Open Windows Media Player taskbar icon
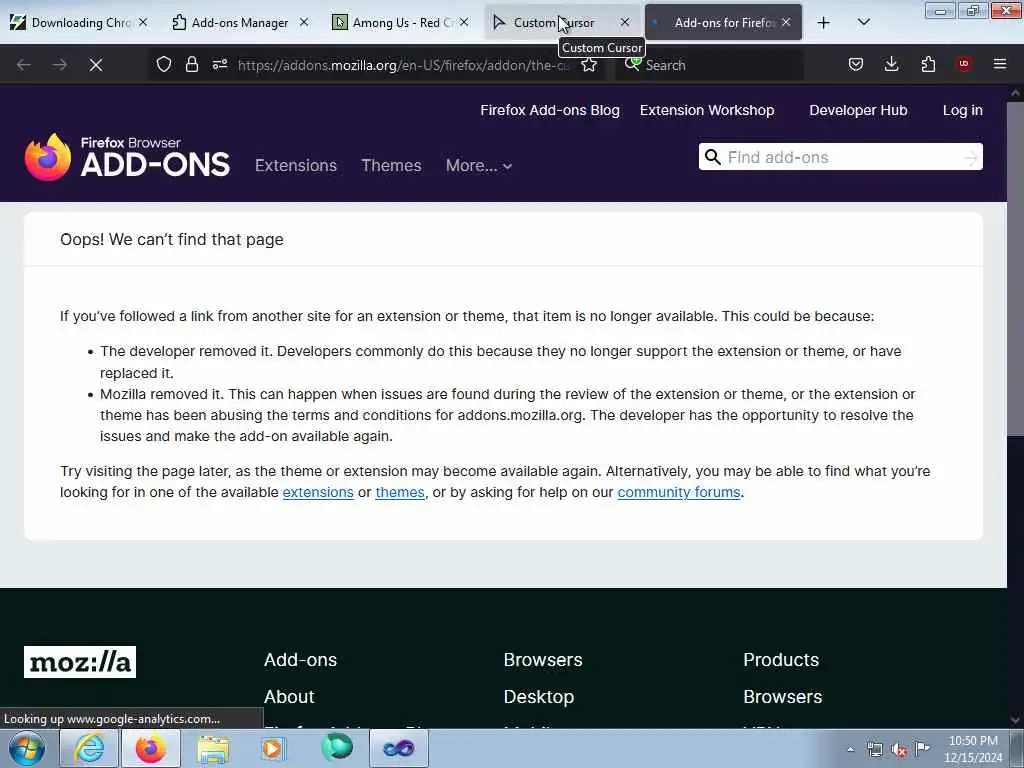Image resolution: width=1024 pixels, height=768 pixels. 273,748
